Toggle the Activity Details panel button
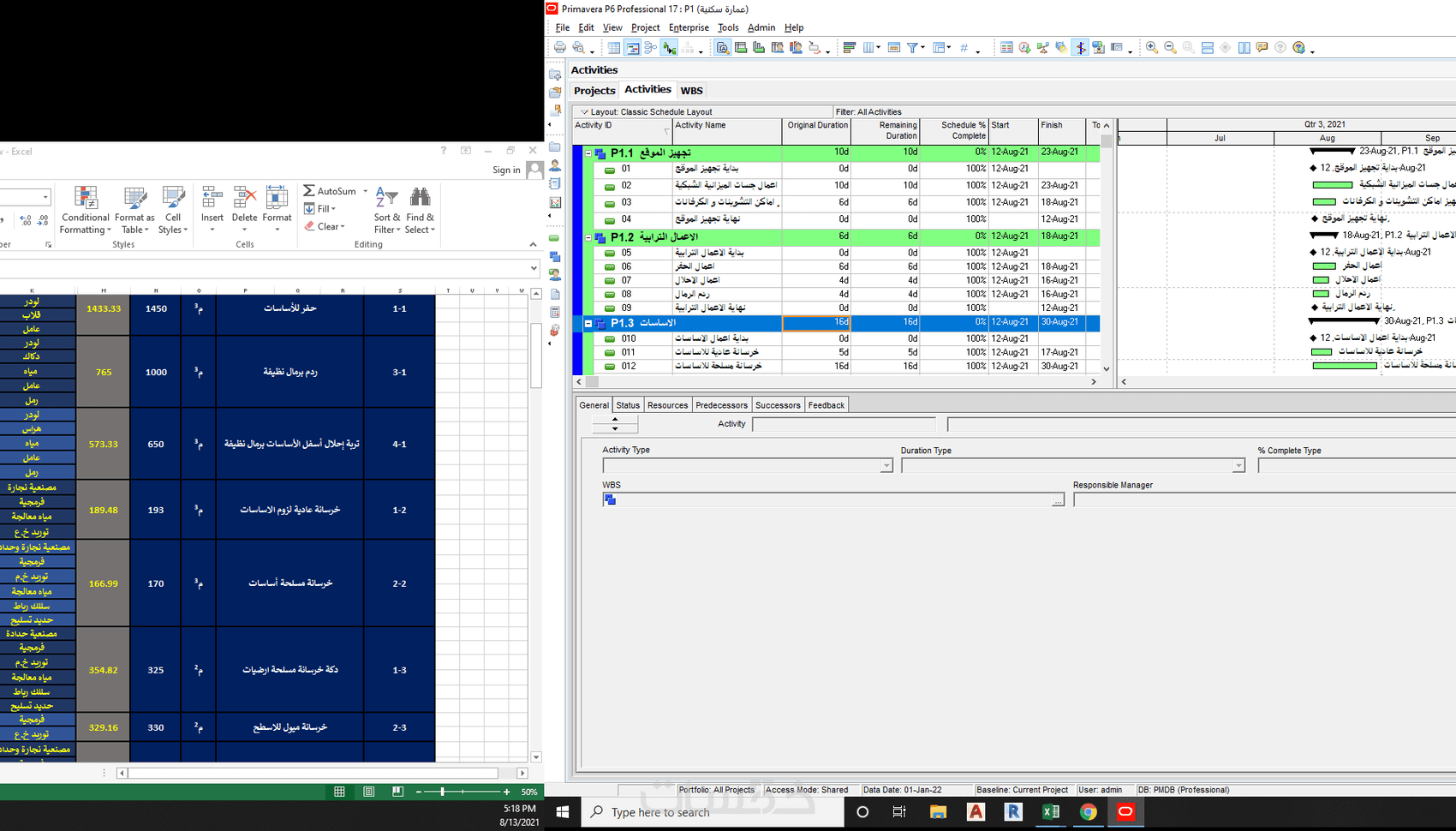Image resolution: width=1456 pixels, height=831 pixels. pyautogui.click(x=722, y=48)
